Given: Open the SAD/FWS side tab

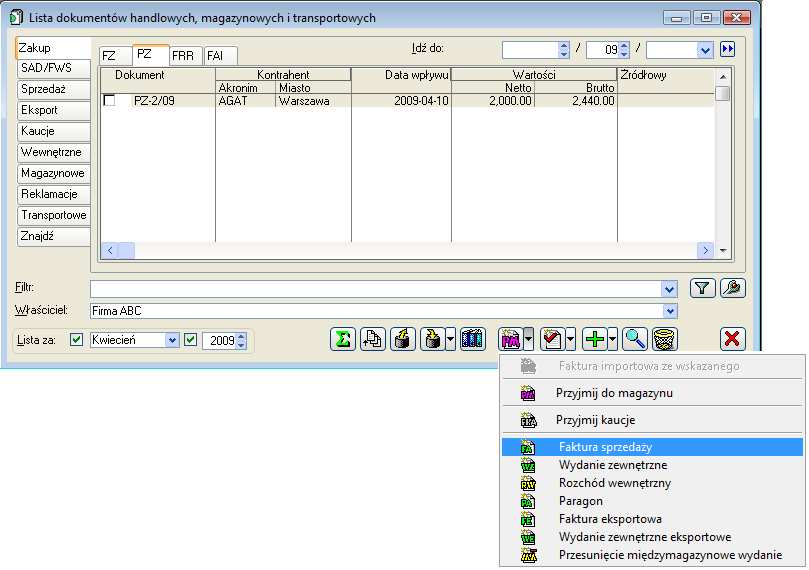Looking at the screenshot, I should coord(54,68).
